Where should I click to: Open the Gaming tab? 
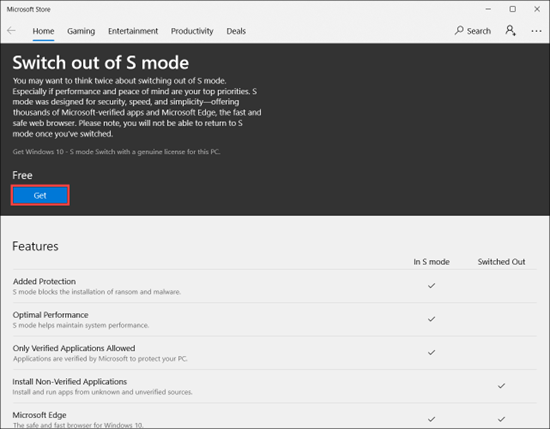tap(81, 31)
